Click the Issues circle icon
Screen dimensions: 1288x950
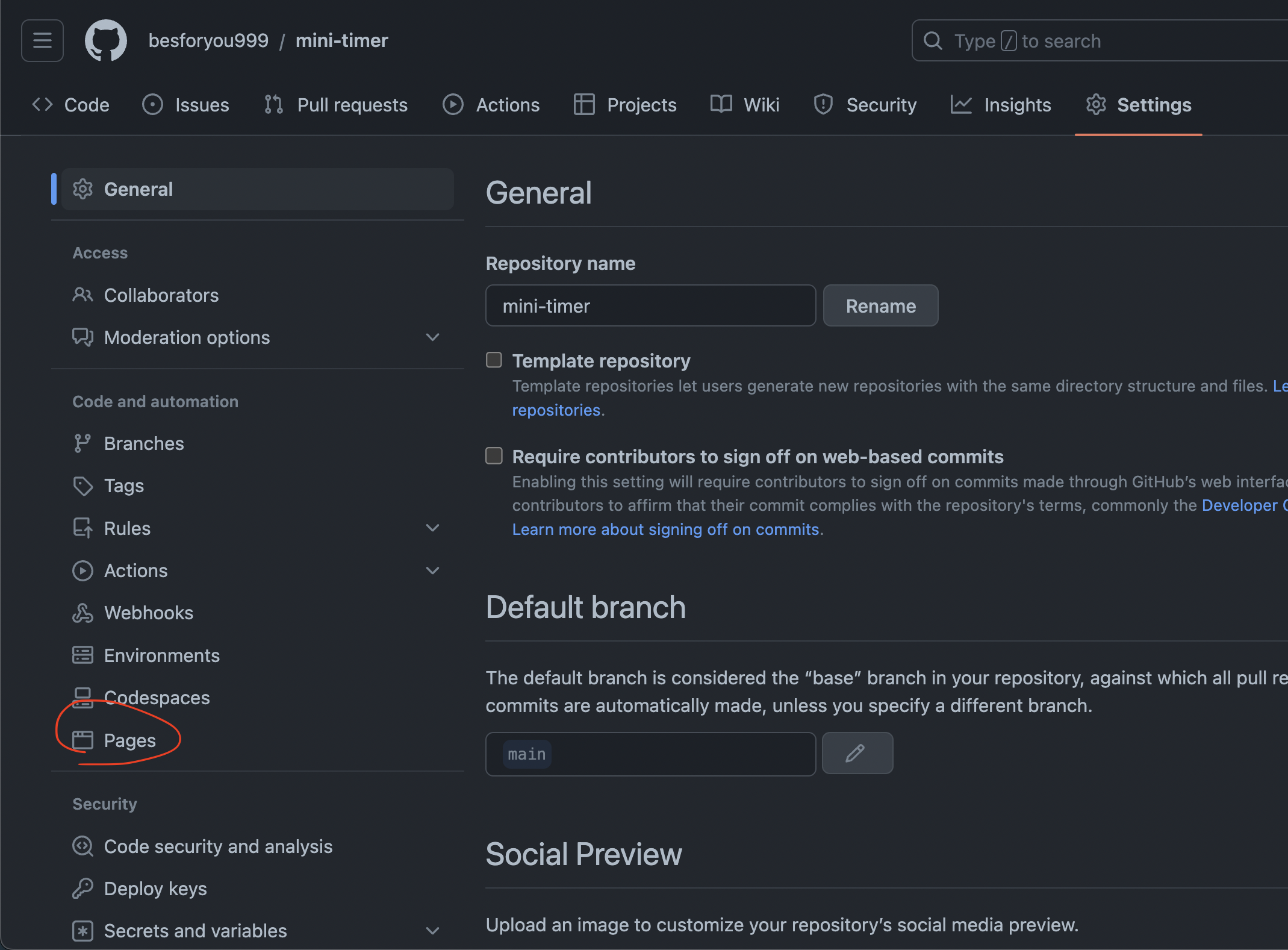[x=152, y=105]
